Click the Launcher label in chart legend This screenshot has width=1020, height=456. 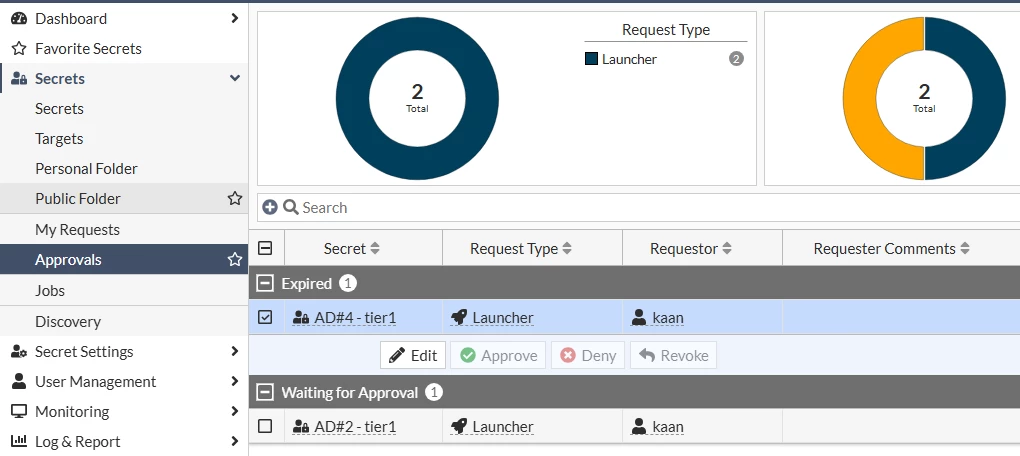[x=629, y=59]
